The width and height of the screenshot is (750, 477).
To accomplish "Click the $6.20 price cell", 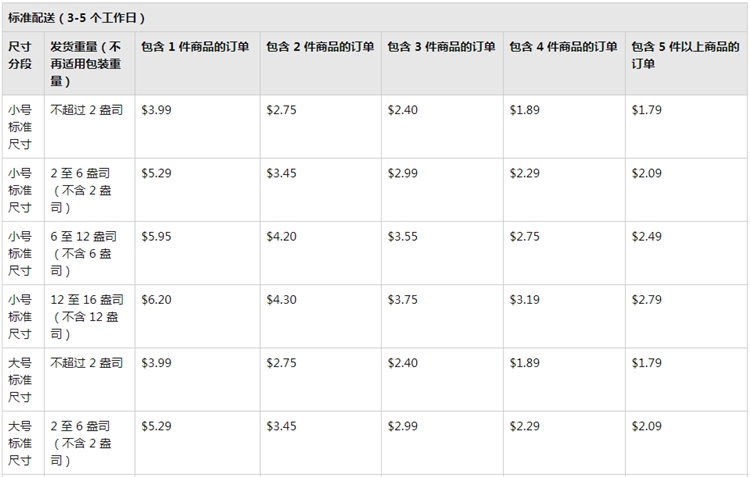I will (x=157, y=300).
